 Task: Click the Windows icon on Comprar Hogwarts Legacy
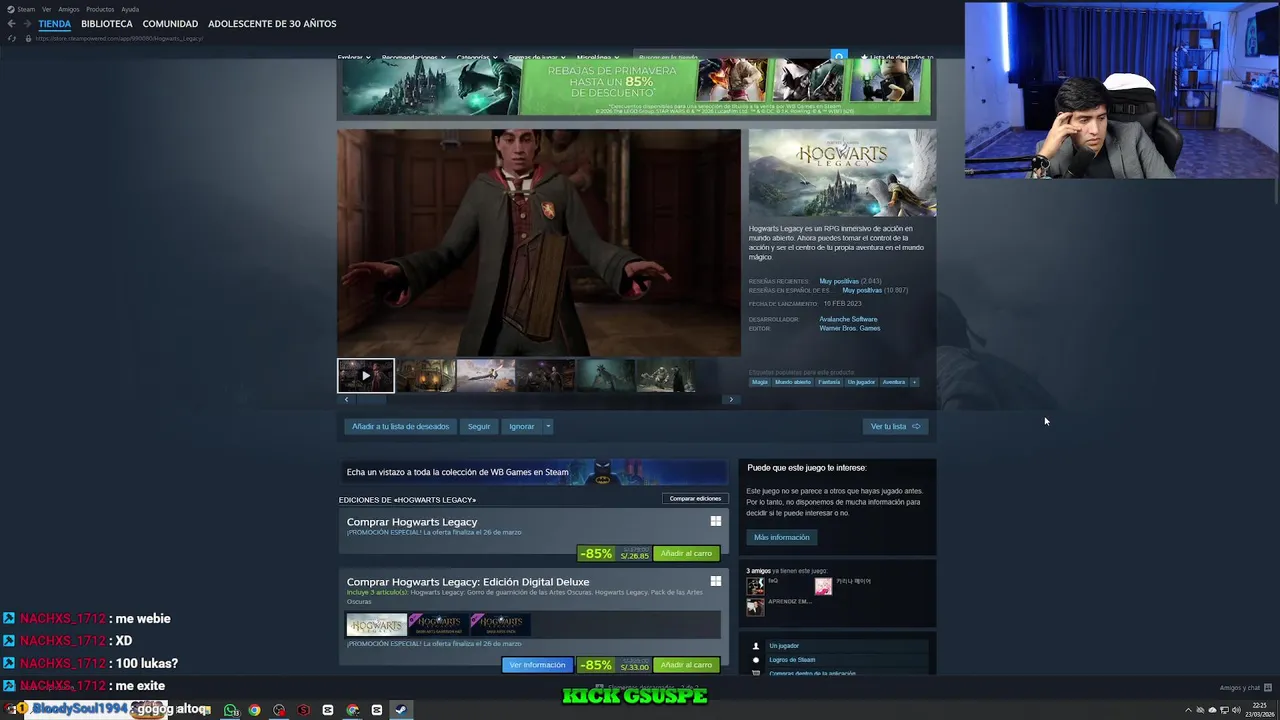pyautogui.click(x=715, y=521)
